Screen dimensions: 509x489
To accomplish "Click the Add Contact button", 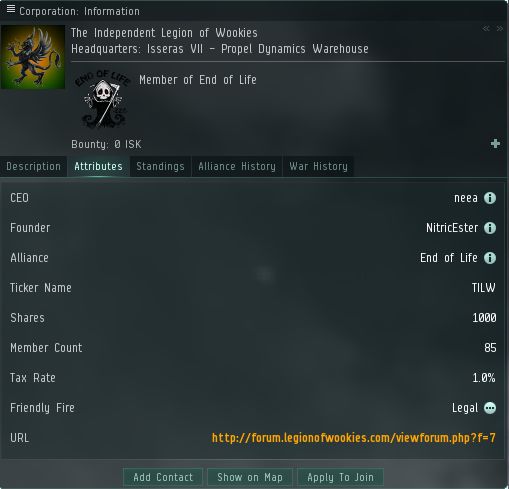I will tap(163, 477).
